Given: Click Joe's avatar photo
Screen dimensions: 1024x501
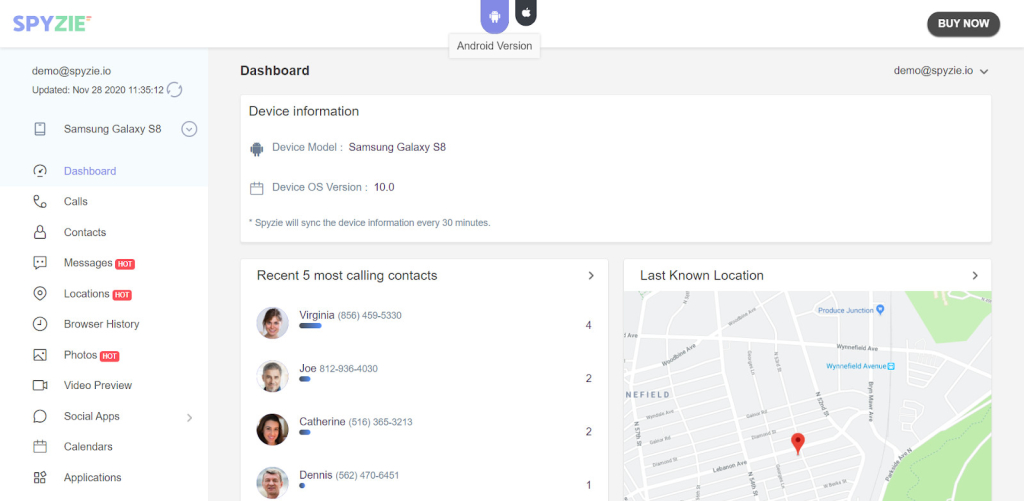Looking at the screenshot, I should click(x=272, y=376).
